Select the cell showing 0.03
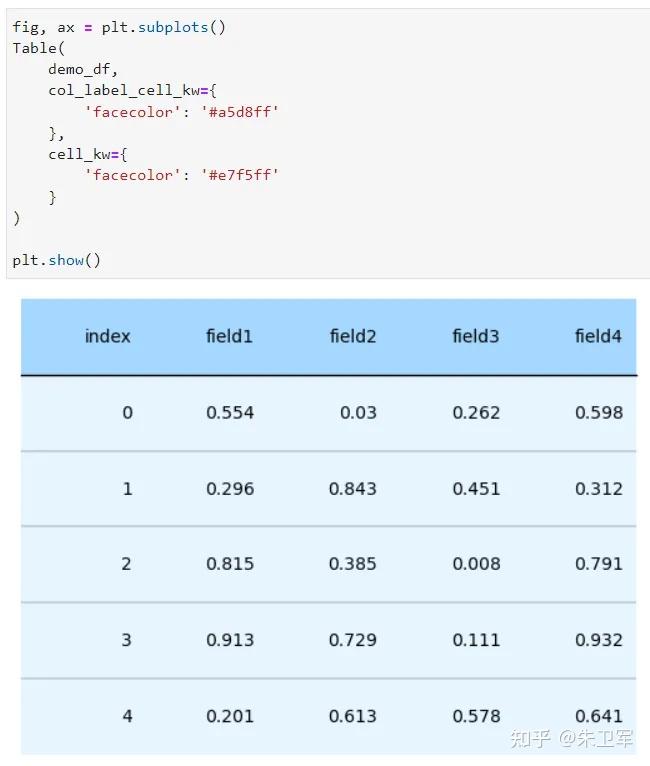Image resolution: width=650 pixels, height=766 pixels. coord(358,413)
